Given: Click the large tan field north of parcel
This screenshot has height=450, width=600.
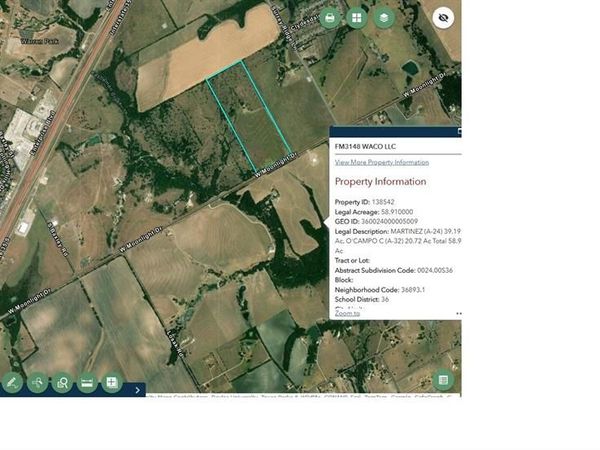Looking at the screenshot, I should click(x=207, y=57).
